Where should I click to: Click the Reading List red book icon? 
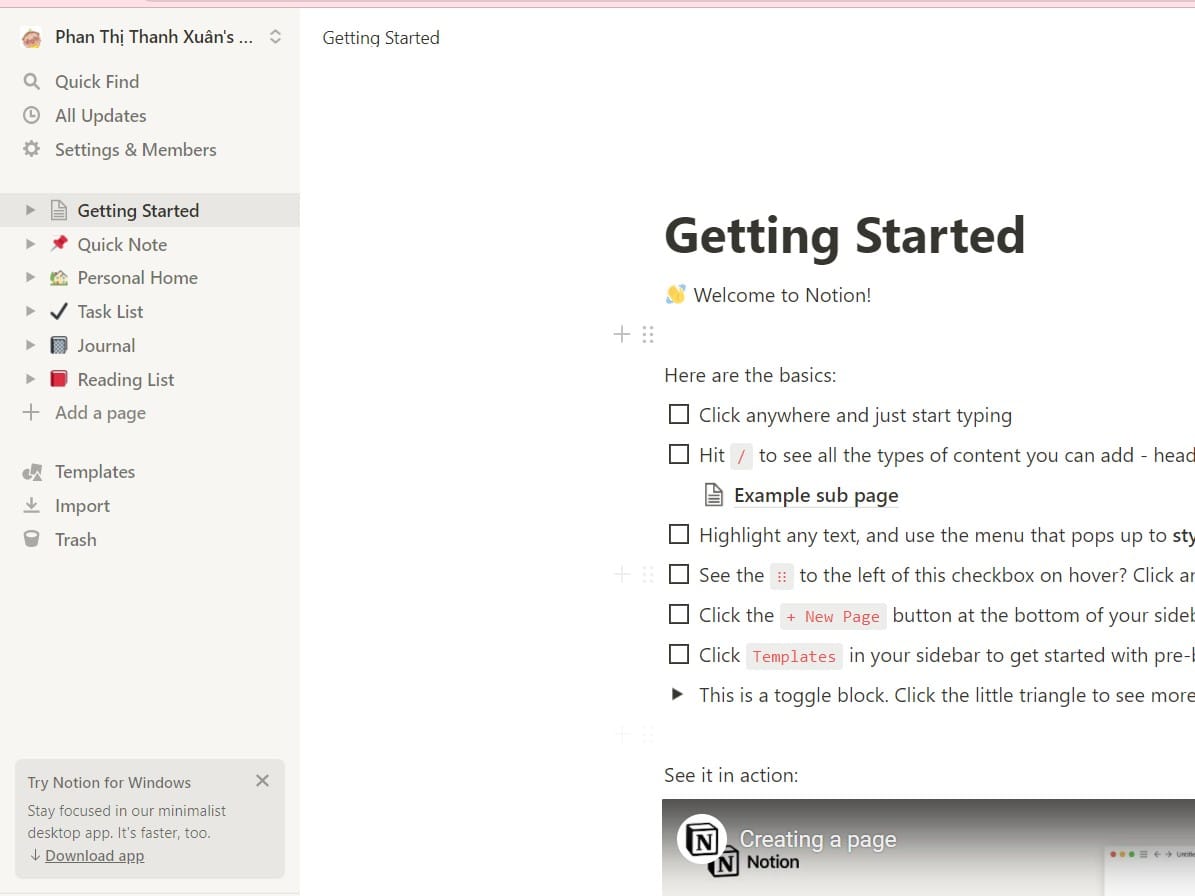(59, 379)
